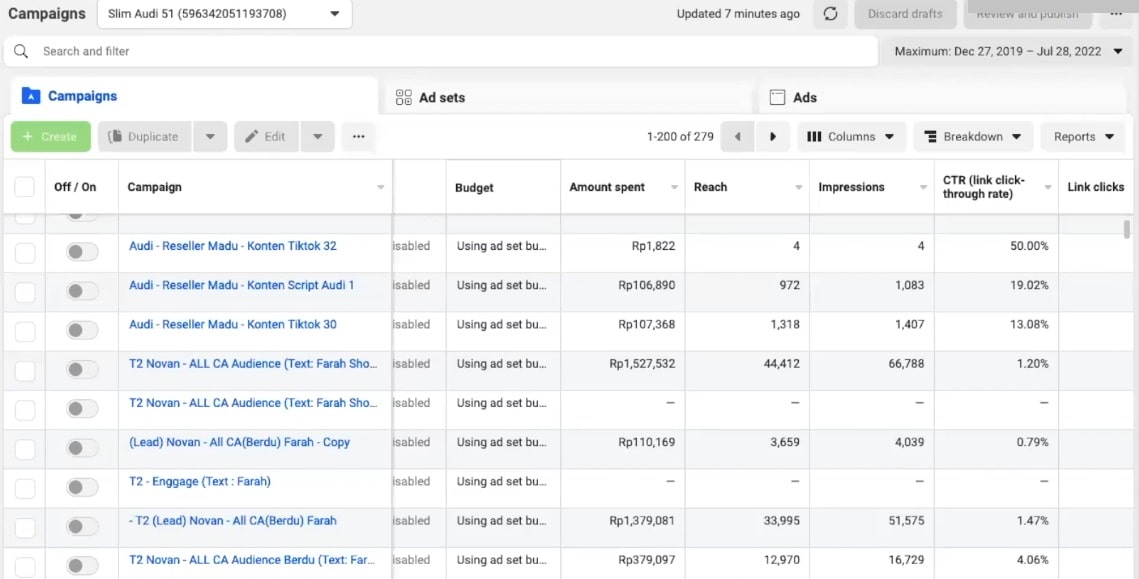Switch to the Campaigns tab

194,97
